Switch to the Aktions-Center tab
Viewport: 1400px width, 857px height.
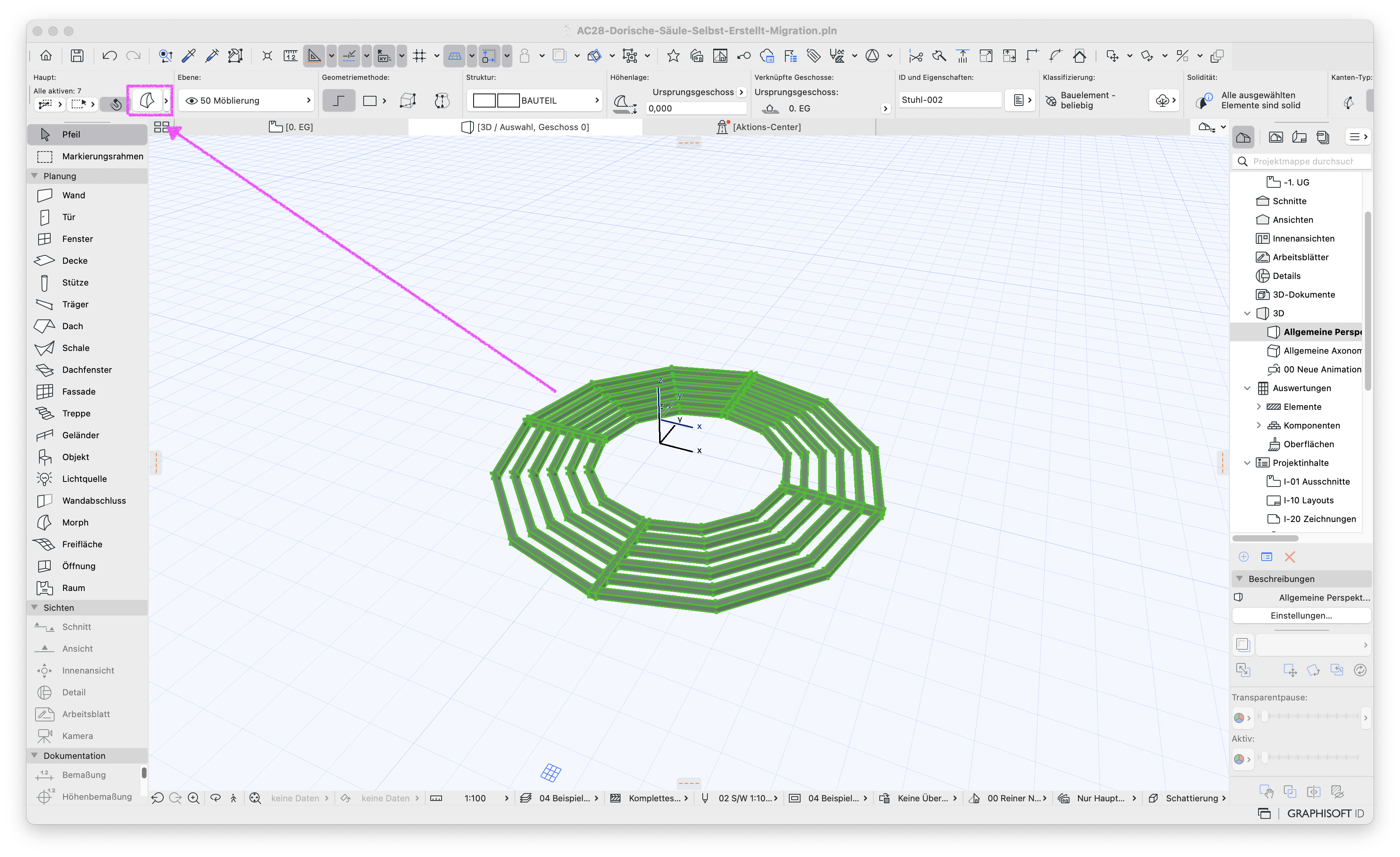pos(760,127)
